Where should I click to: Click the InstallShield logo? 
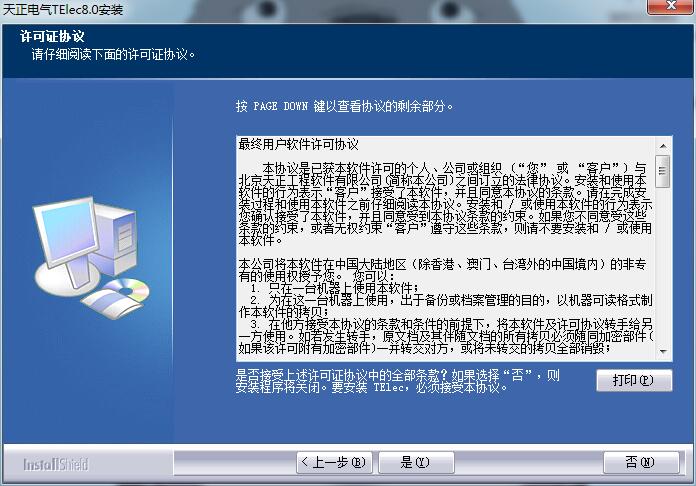click(x=56, y=464)
